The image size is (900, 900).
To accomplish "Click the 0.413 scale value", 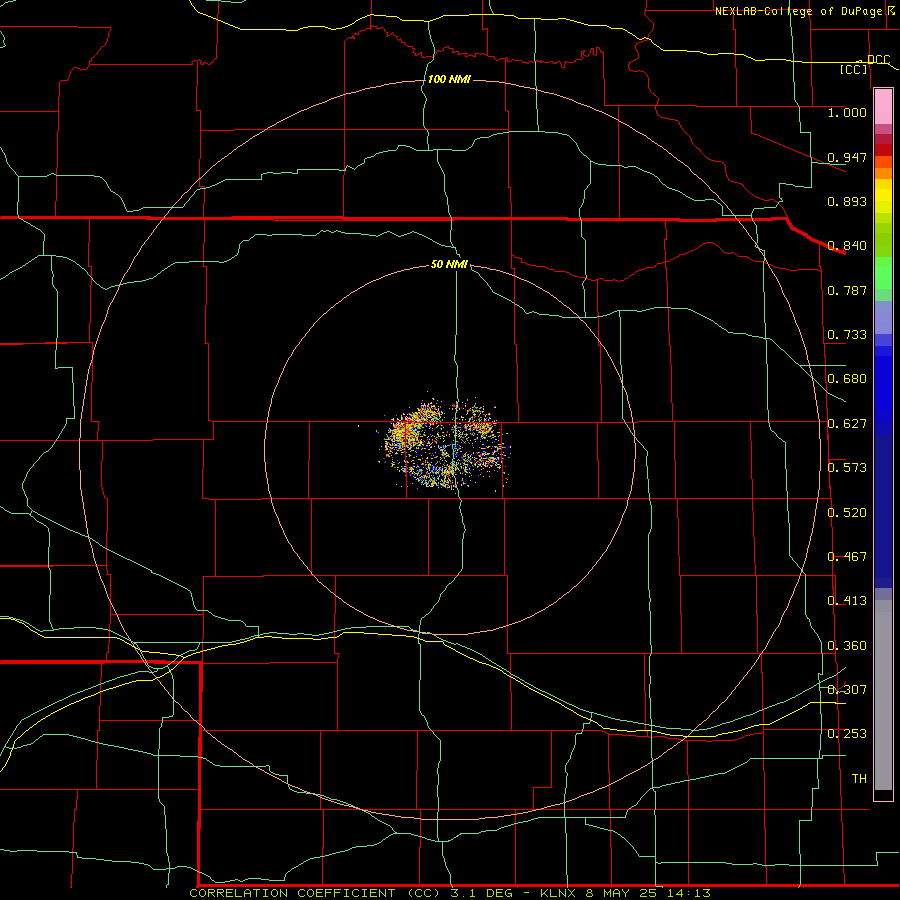I will tap(847, 600).
